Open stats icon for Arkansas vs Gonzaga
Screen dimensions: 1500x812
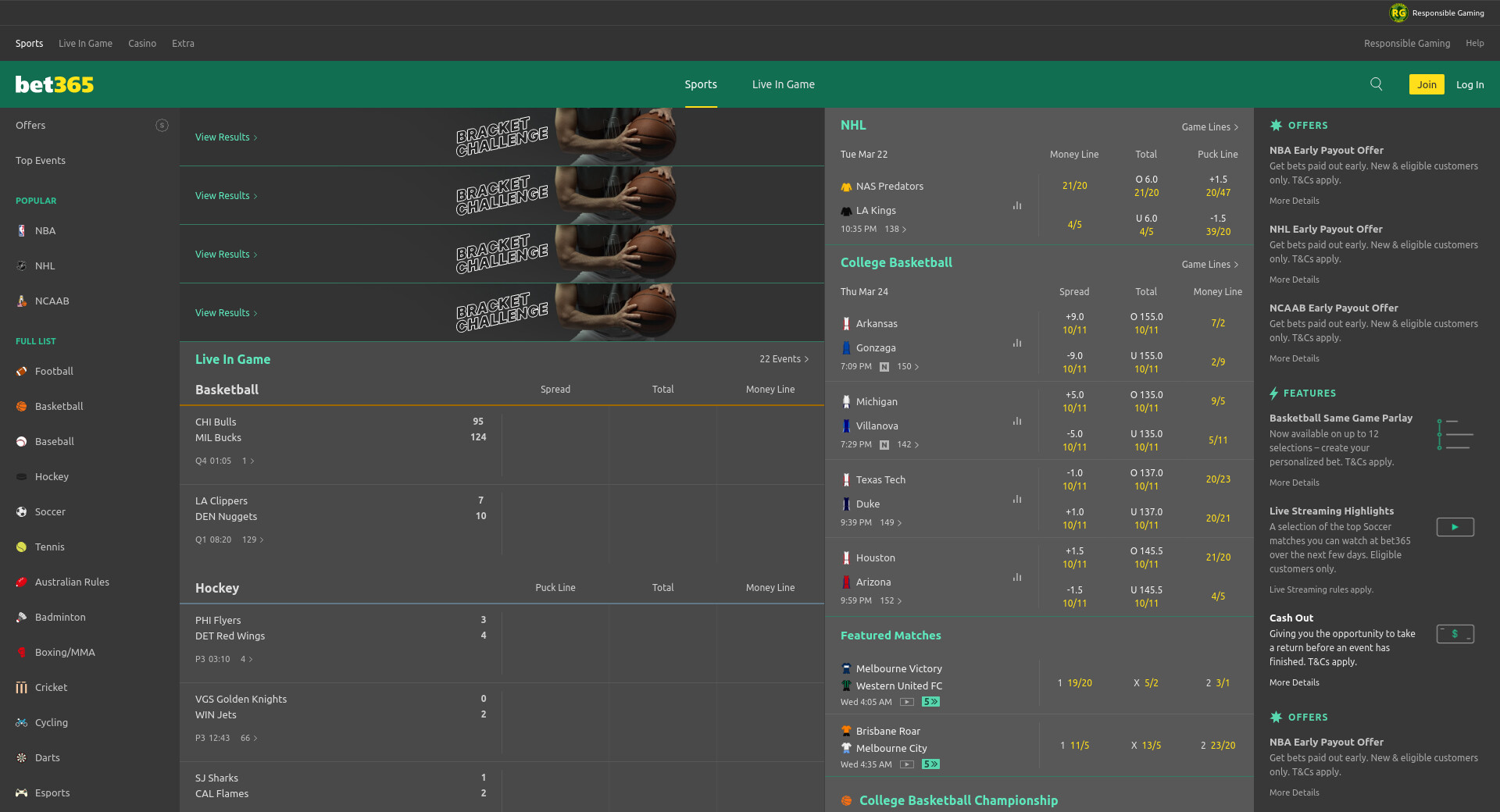click(1017, 343)
